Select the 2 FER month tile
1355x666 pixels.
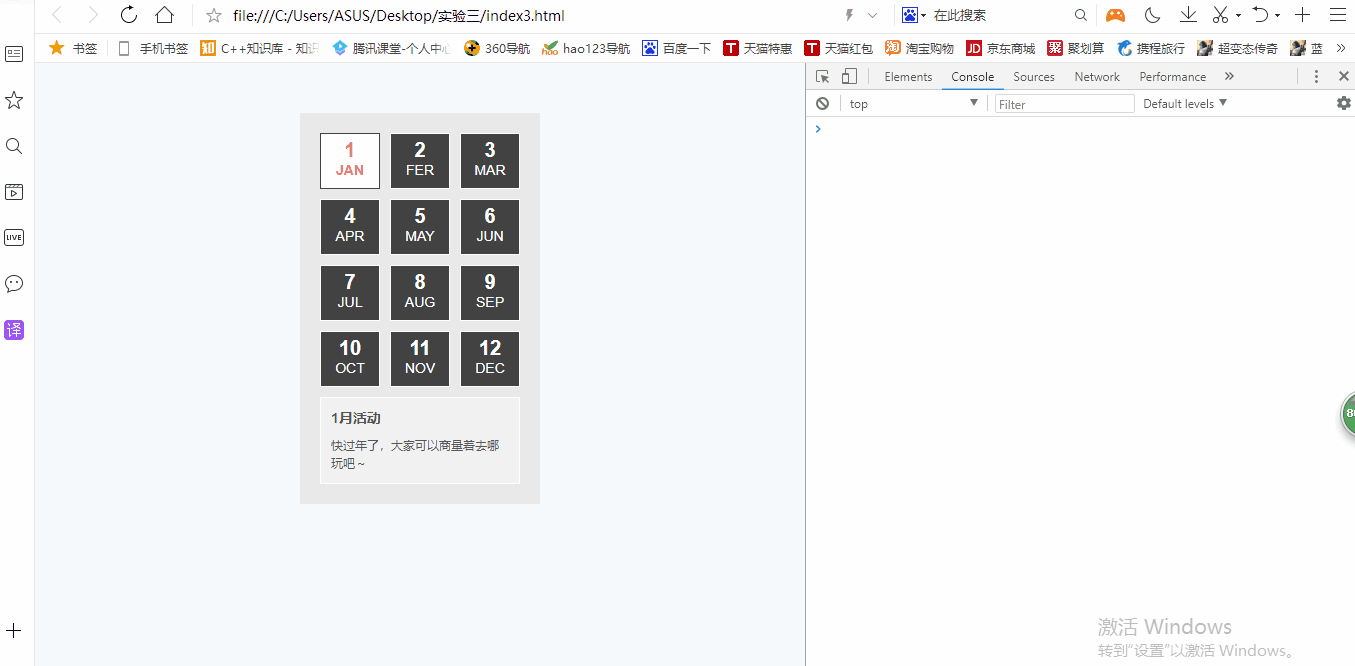click(420, 161)
